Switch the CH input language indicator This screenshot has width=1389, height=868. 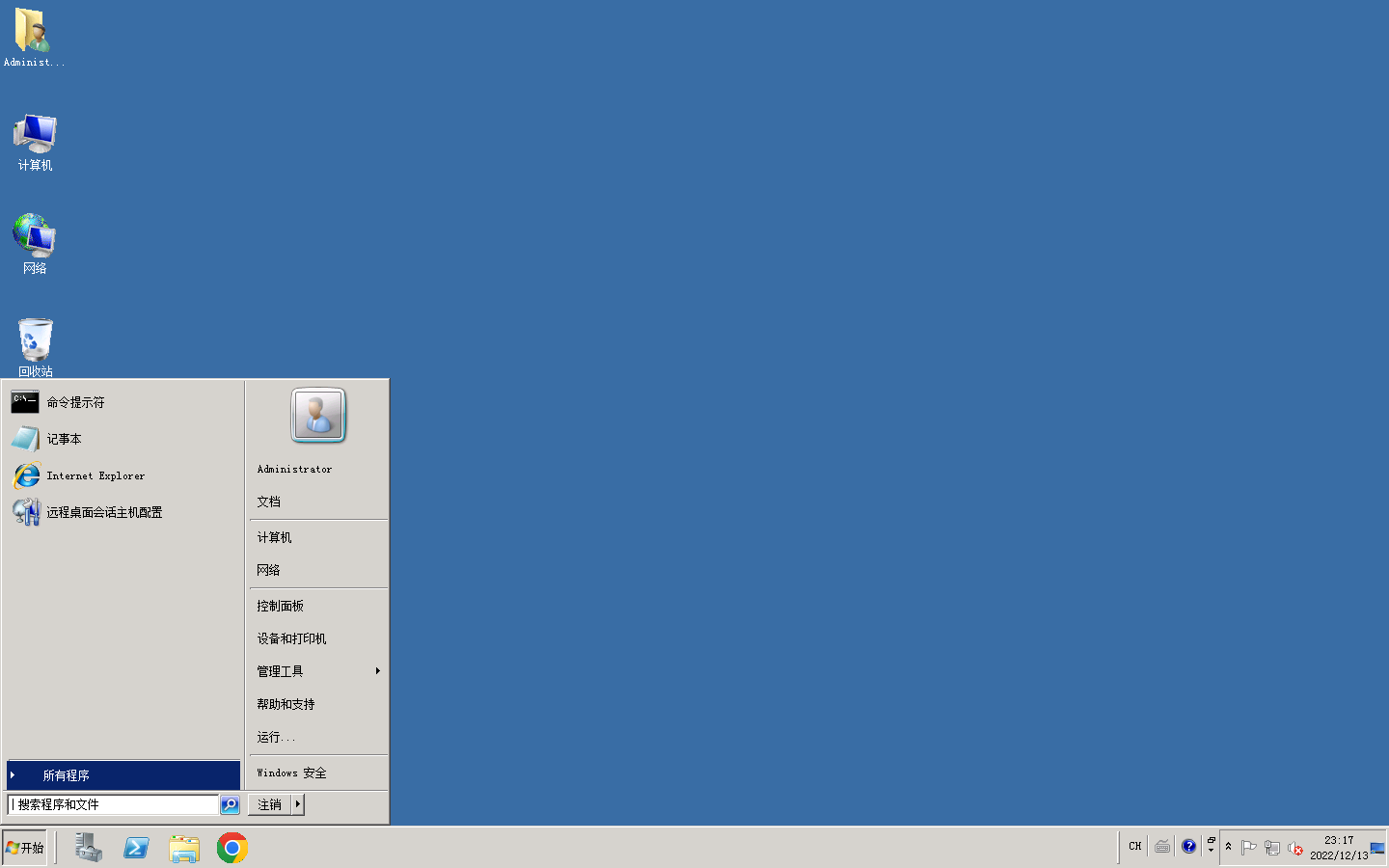[1134, 846]
